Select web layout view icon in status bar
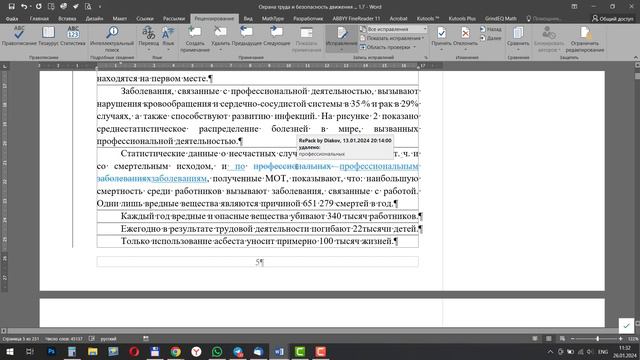The height and width of the screenshot is (360, 640). tap(562, 339)
